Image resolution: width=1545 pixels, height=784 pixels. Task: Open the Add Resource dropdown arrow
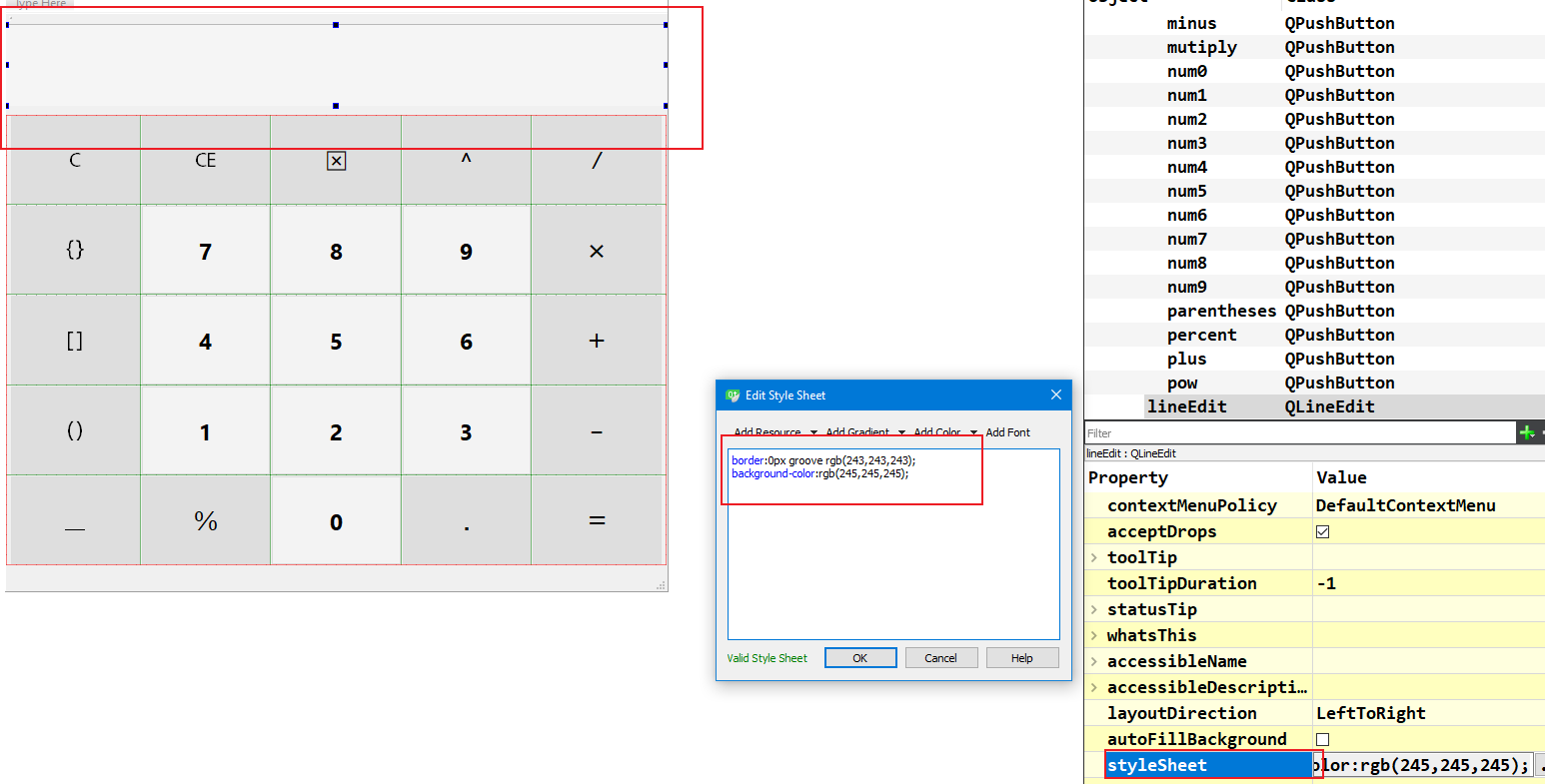(x=813, y=432)
